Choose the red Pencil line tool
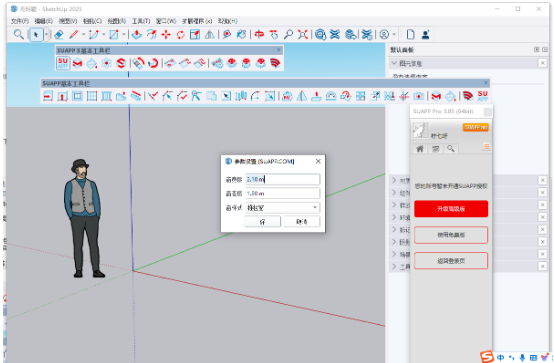 [74, 35]
